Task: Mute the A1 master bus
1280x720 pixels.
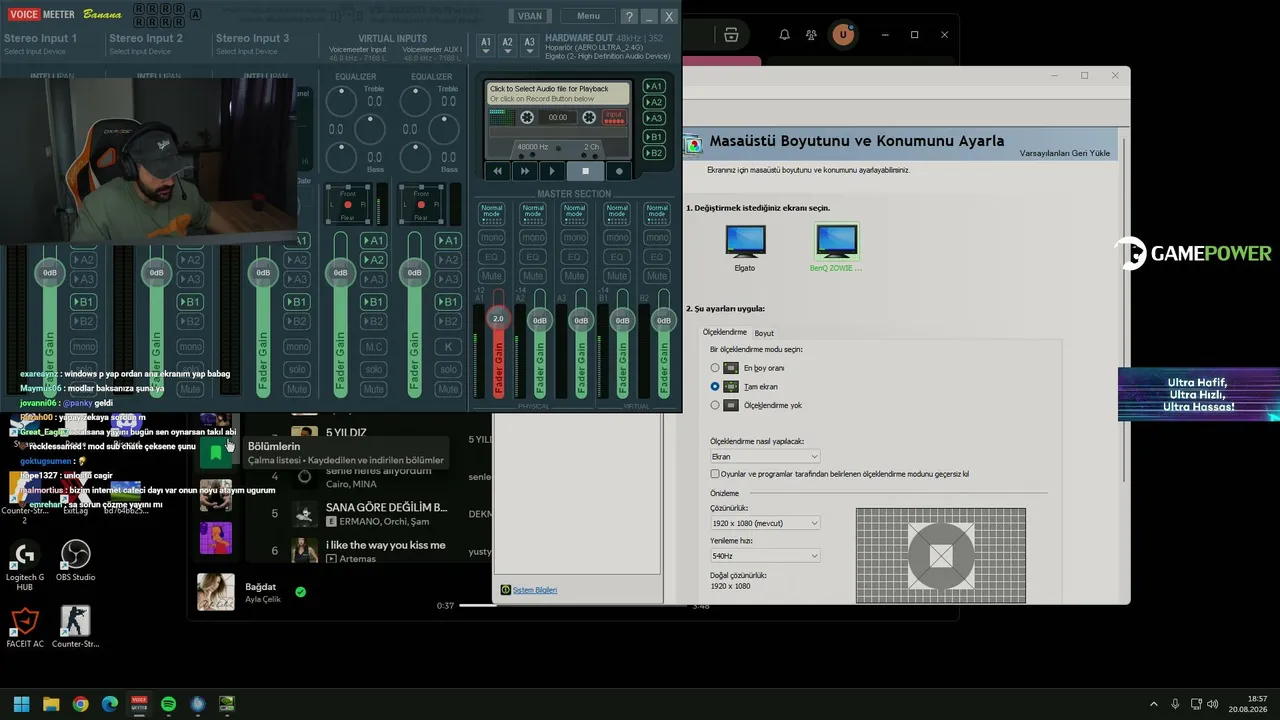Action: [491, 276]
